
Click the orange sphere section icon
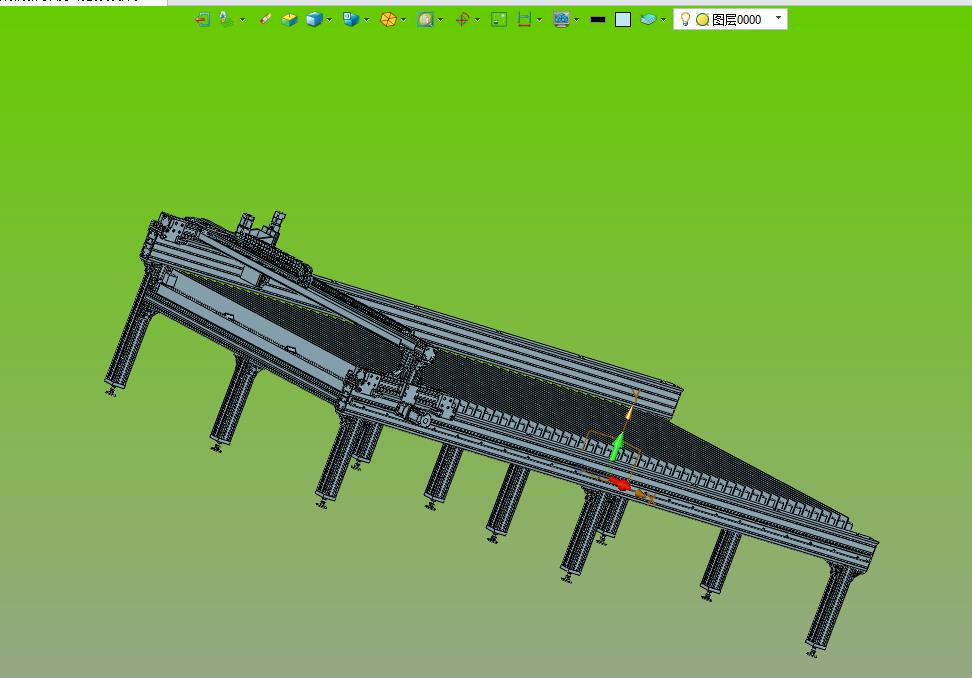pos(388,20)
